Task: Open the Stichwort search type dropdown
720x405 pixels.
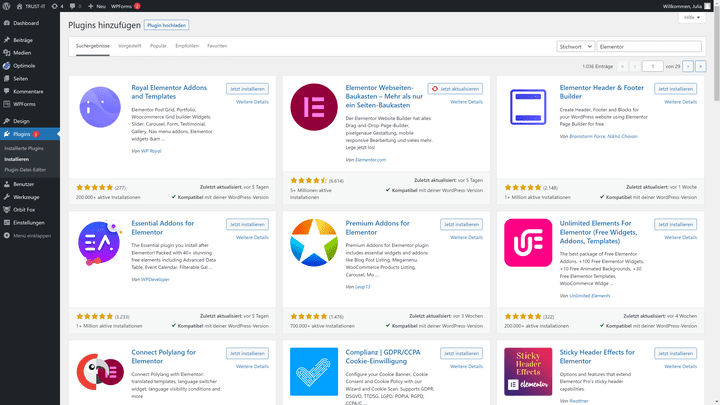Action: click(575, 46)
